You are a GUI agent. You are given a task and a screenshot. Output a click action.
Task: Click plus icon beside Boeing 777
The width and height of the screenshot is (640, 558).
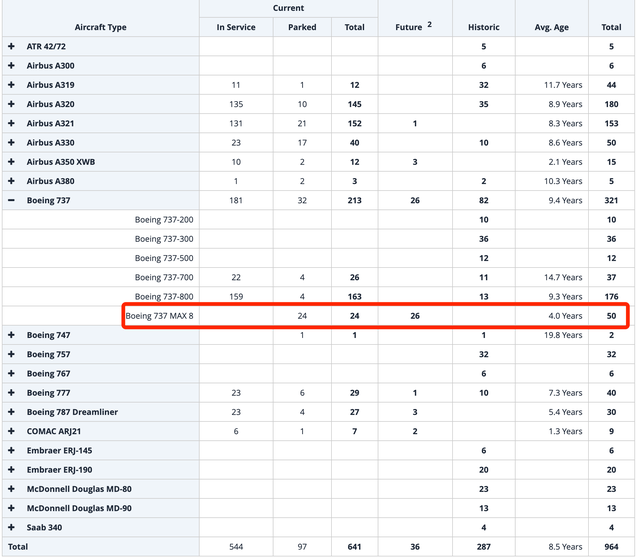coord(12,393)
